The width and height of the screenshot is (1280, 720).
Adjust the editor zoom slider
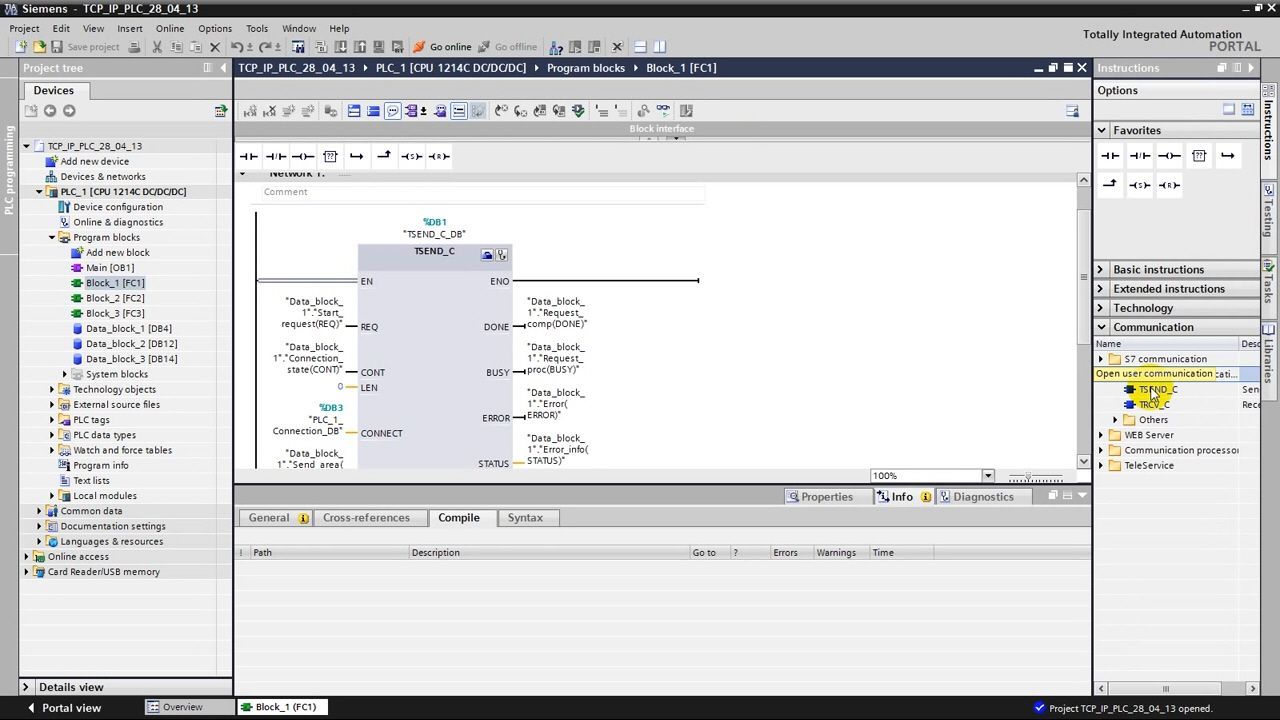[1030, 478]
